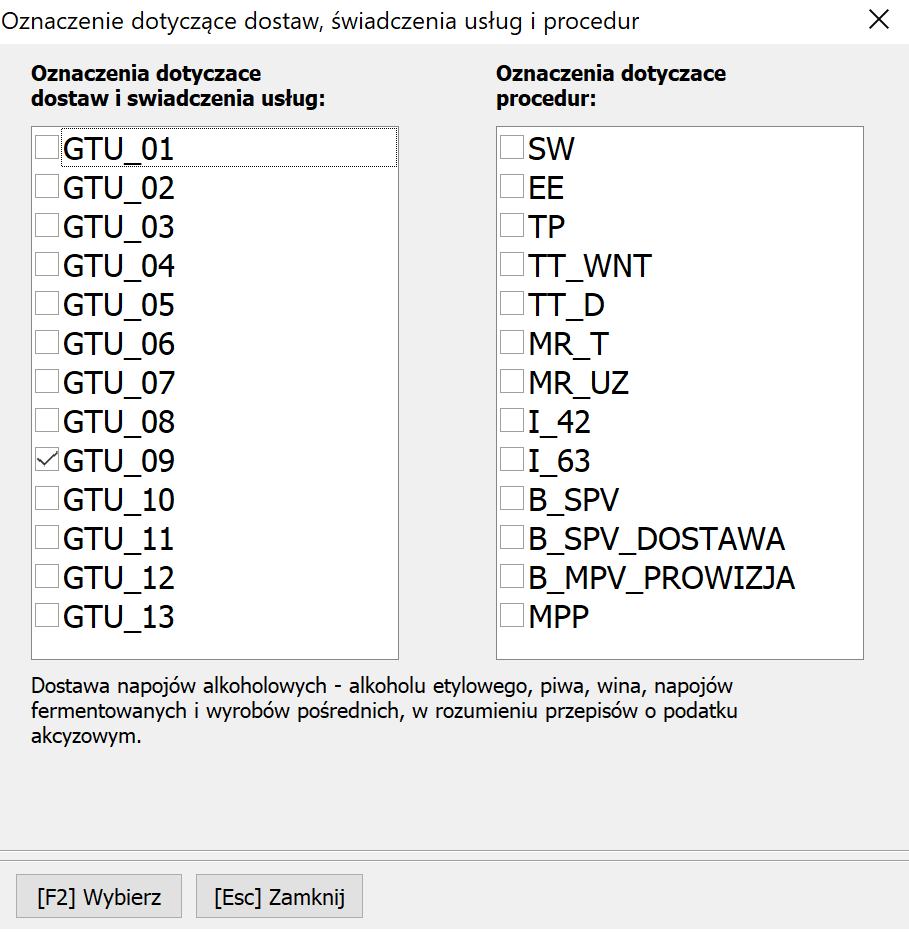Click the [F2] Wybierz button
Image resolution: width=909 pixels, height=932 pixels.
(99, 896)
